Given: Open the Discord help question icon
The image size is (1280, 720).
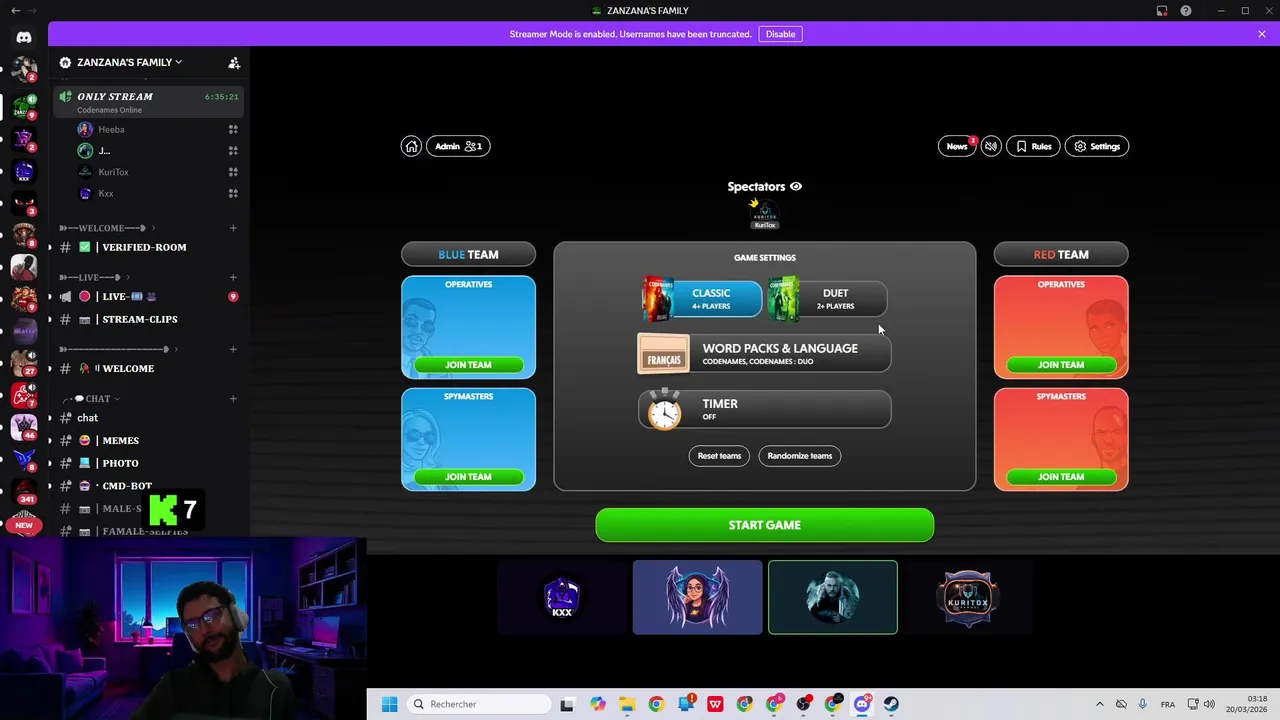Looking at the screenshot, I should (x=1186, y=11).
